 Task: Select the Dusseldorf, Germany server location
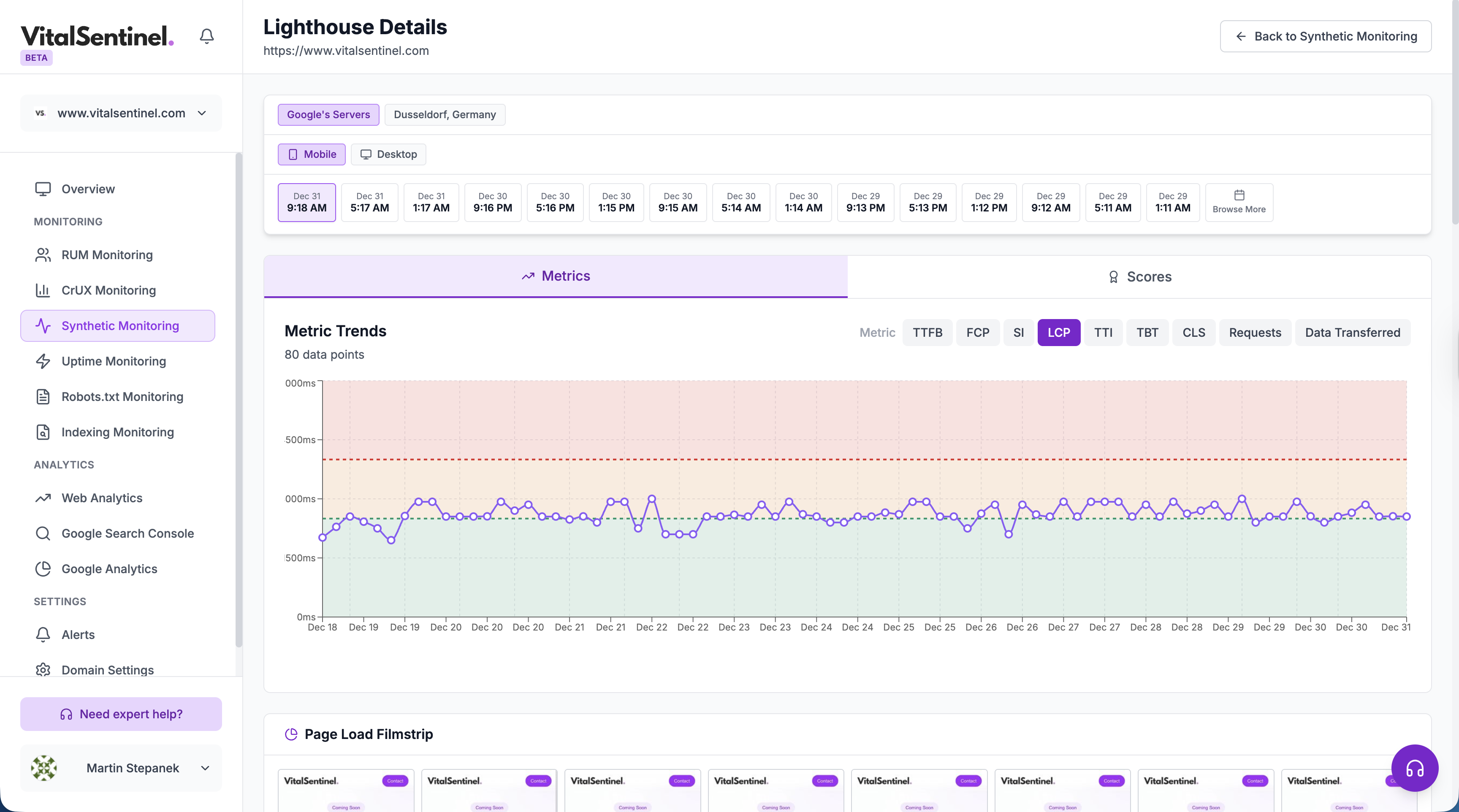(x=445, y=115)
